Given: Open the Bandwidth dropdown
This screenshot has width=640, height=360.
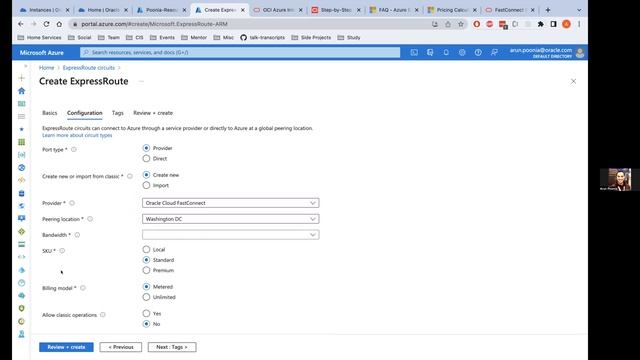Looking at the screenshot, I should [x=231, y=235].
